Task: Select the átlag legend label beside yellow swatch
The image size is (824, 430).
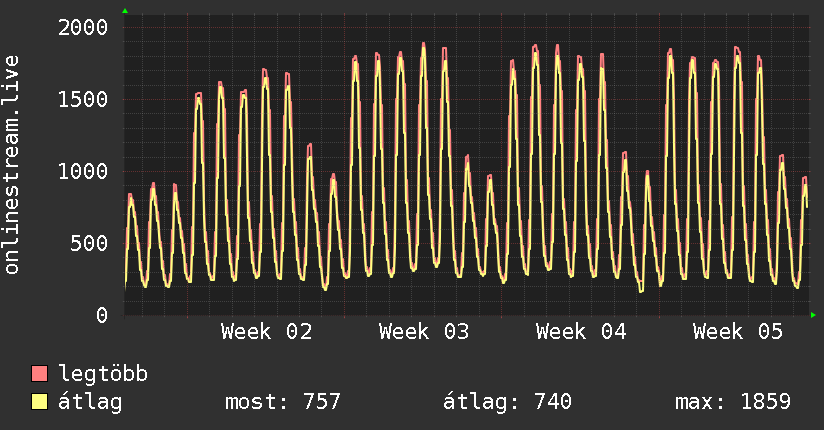Action: point(90,403)
